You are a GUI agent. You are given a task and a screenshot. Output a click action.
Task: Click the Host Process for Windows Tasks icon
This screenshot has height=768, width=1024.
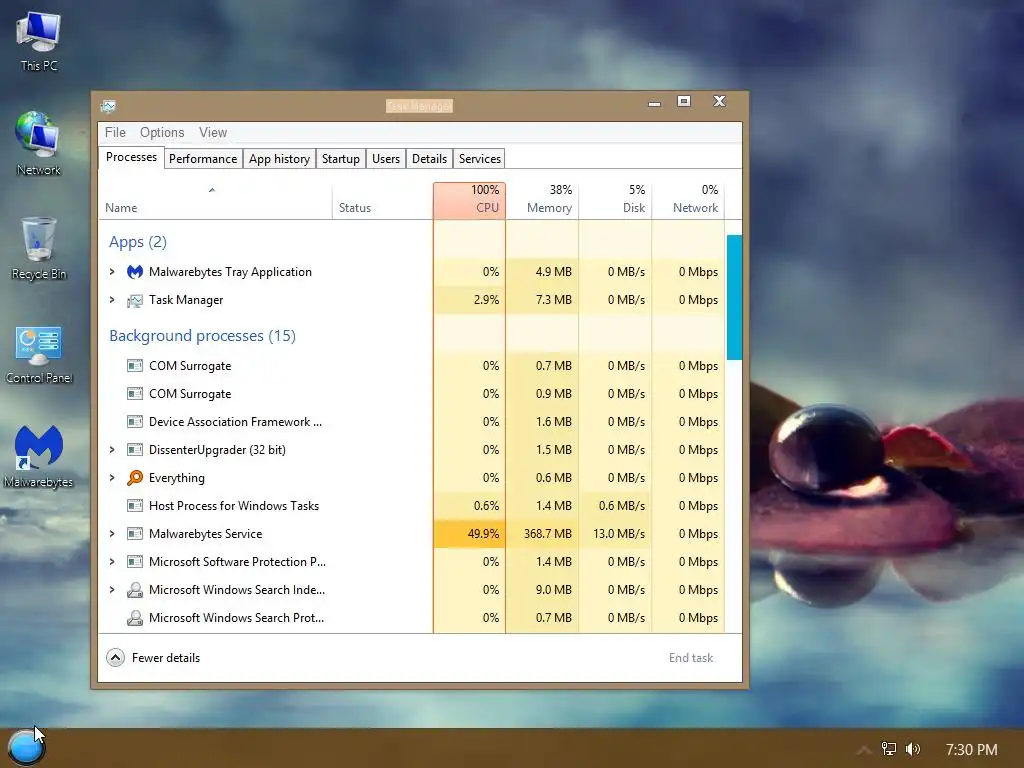135,506
